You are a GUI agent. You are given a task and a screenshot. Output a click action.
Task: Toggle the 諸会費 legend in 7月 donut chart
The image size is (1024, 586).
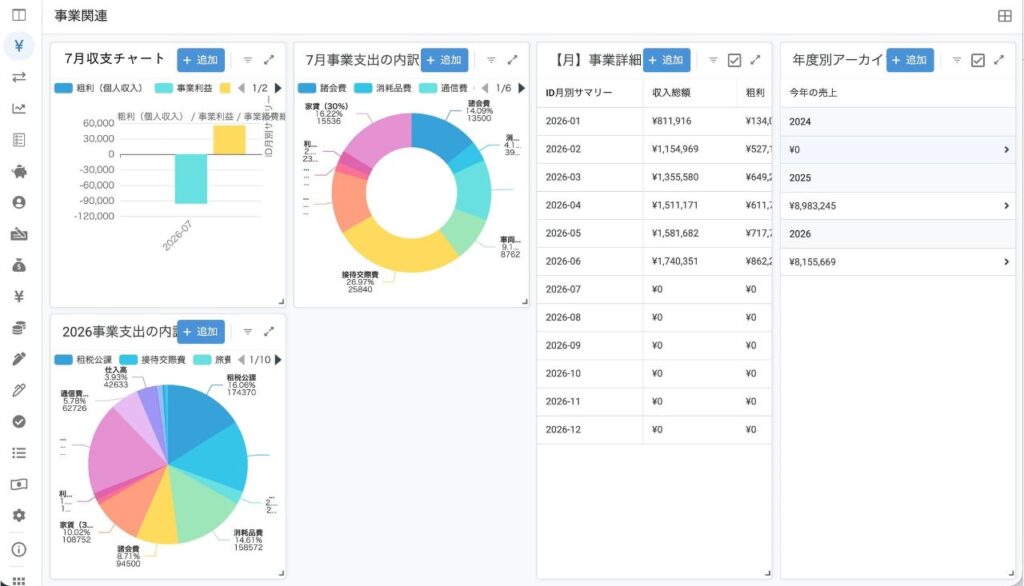[323, 88]
